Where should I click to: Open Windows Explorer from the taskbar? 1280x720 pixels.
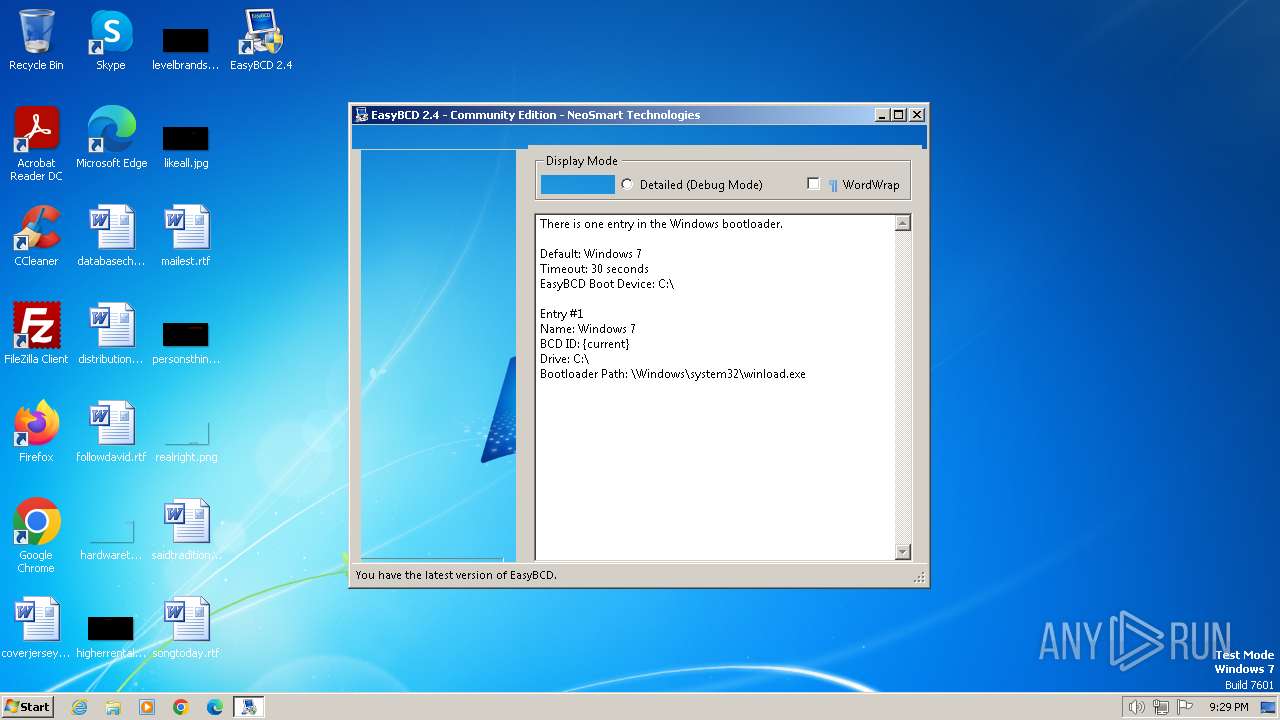click(113, 707)
